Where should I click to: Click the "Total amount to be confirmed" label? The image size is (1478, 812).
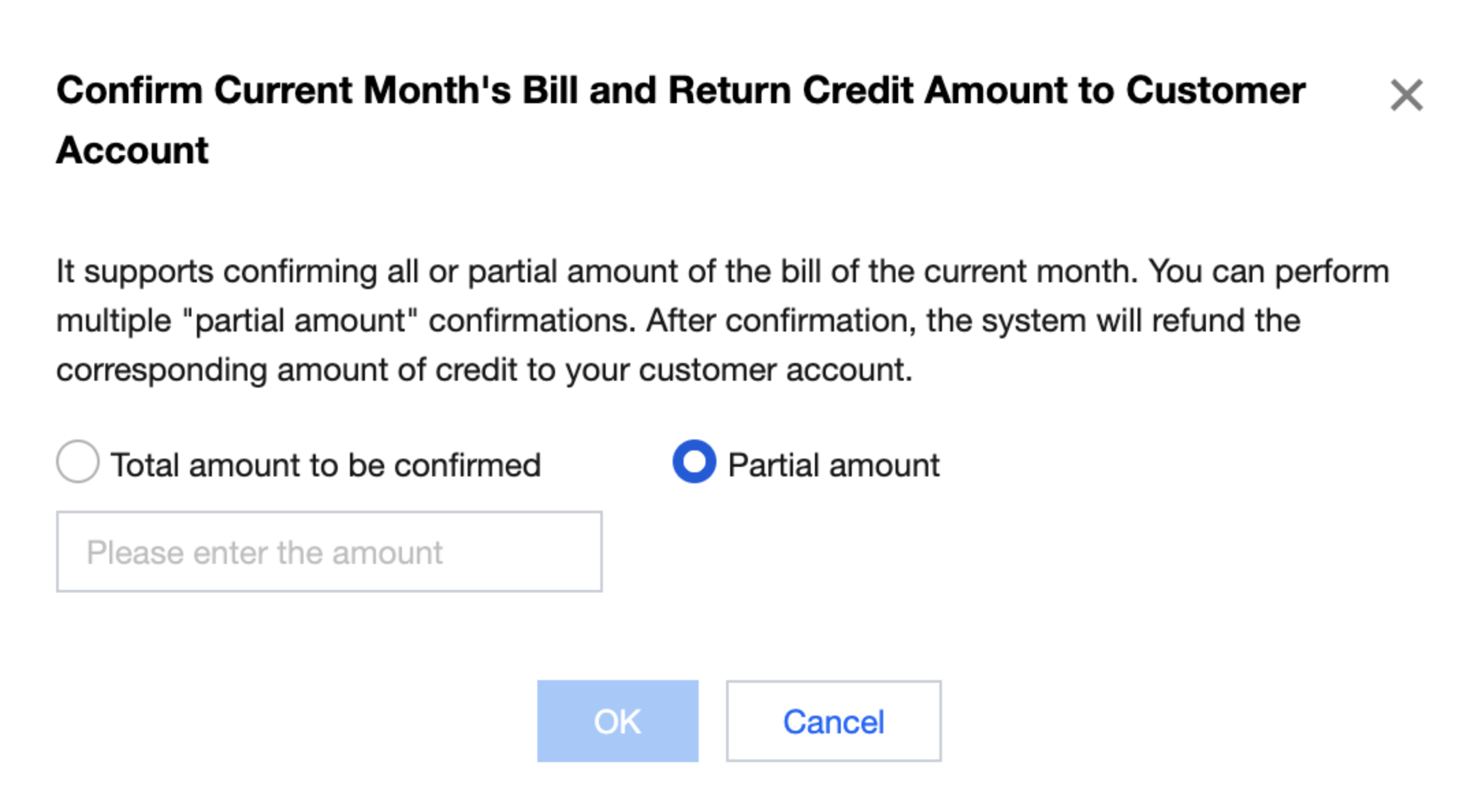tap(325, 465)
